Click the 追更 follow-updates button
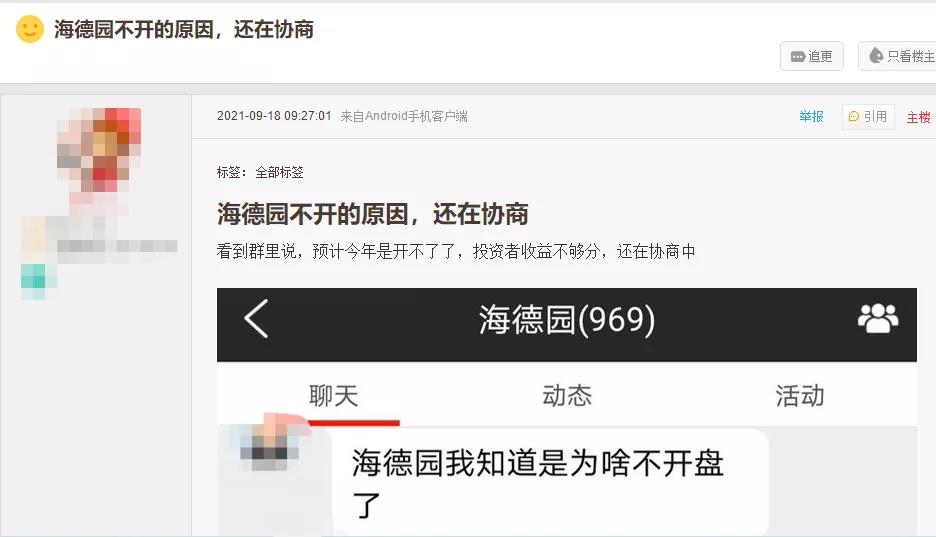This screenshot has height=537, width=936. pyautogui.click(x=811, y=56)
